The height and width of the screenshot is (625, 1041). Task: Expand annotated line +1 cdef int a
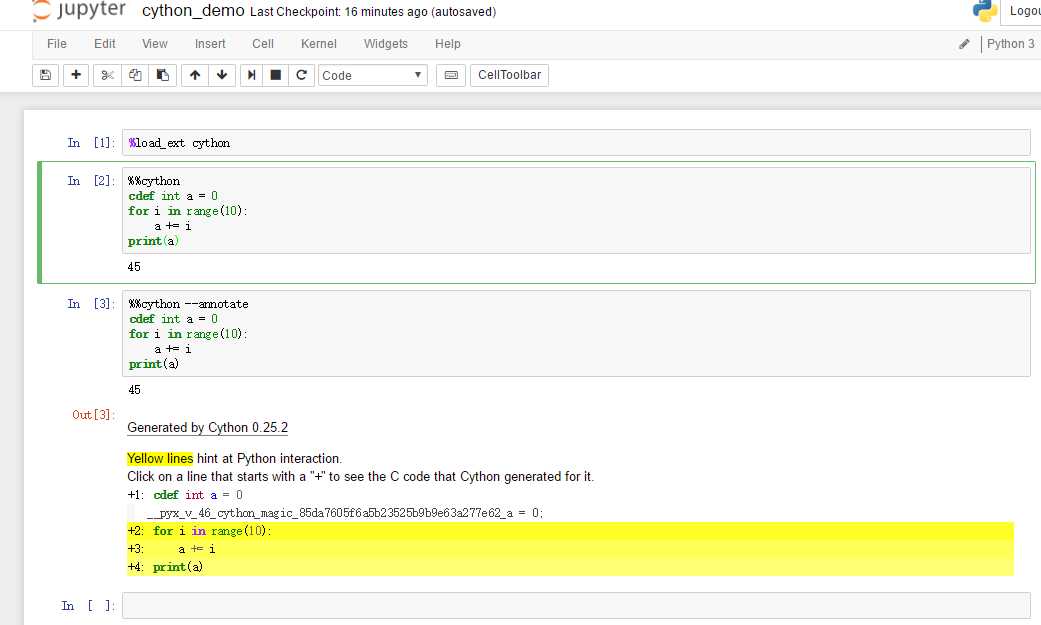tap(185, 495)
